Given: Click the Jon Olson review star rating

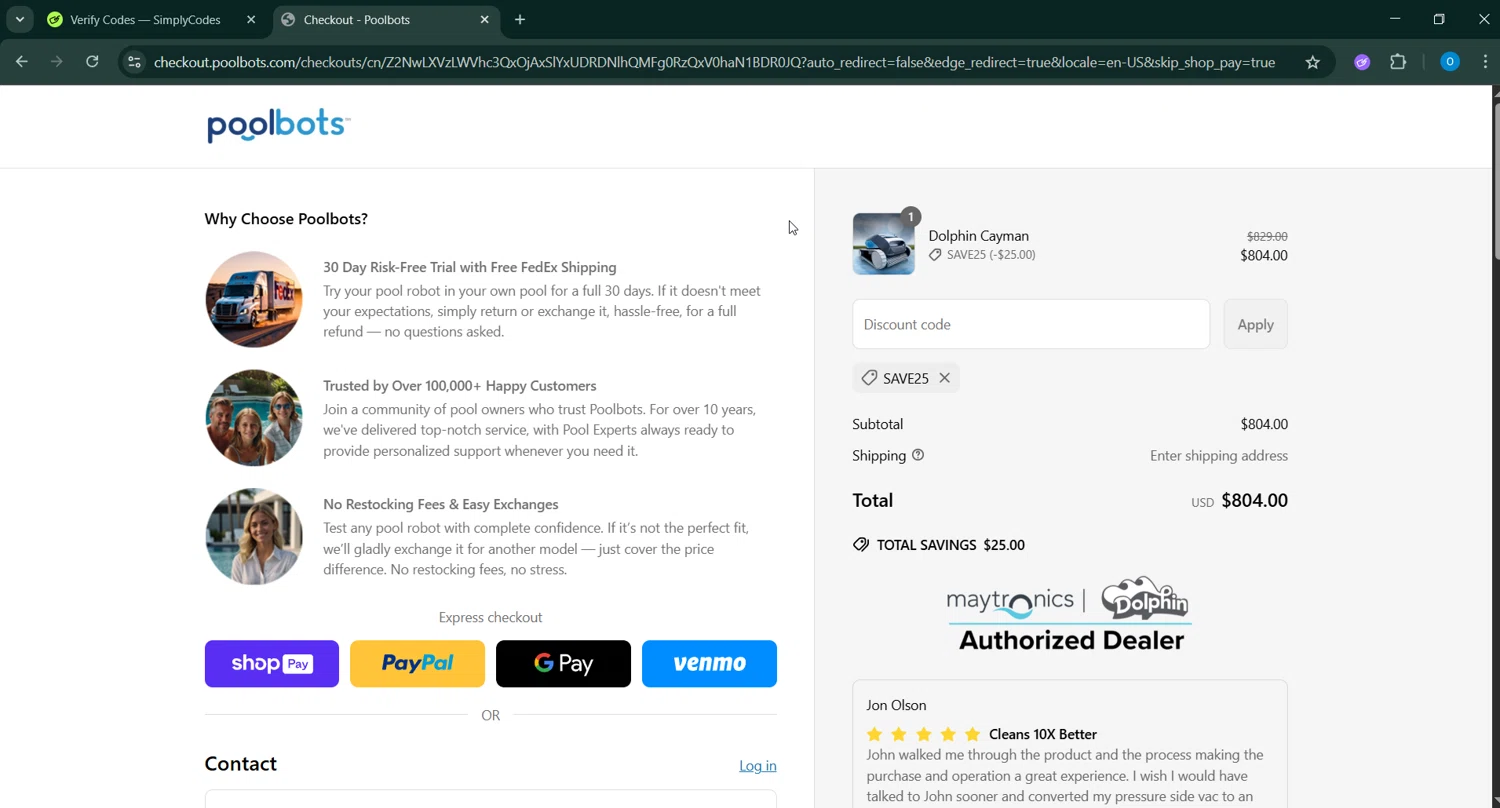Looking at the screenshot, I should tap(923, 734).
